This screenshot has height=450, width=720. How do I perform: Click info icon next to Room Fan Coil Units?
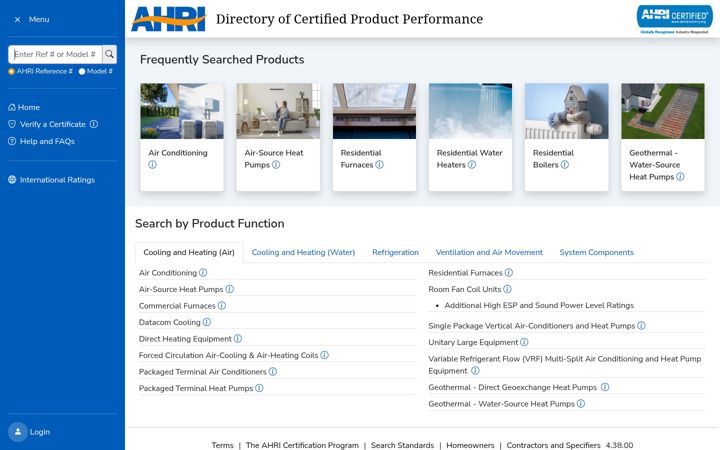pos(507,289)
